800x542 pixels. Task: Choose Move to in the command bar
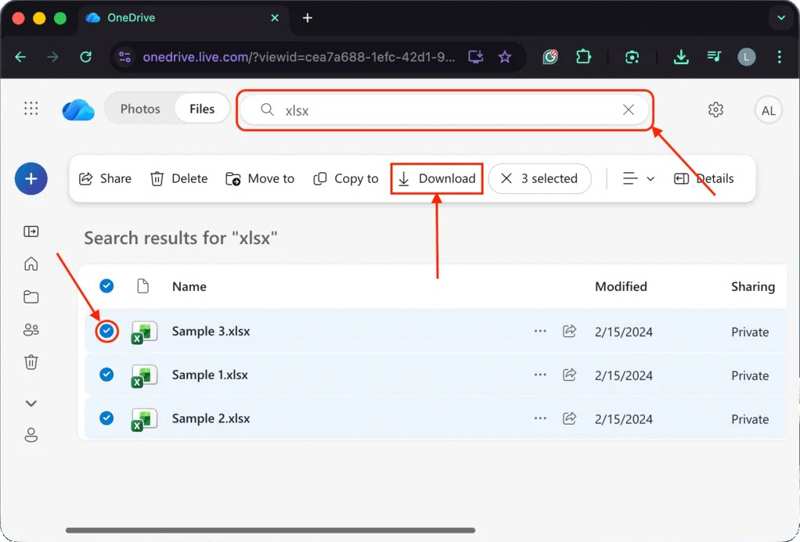click(x=260, y=179)
